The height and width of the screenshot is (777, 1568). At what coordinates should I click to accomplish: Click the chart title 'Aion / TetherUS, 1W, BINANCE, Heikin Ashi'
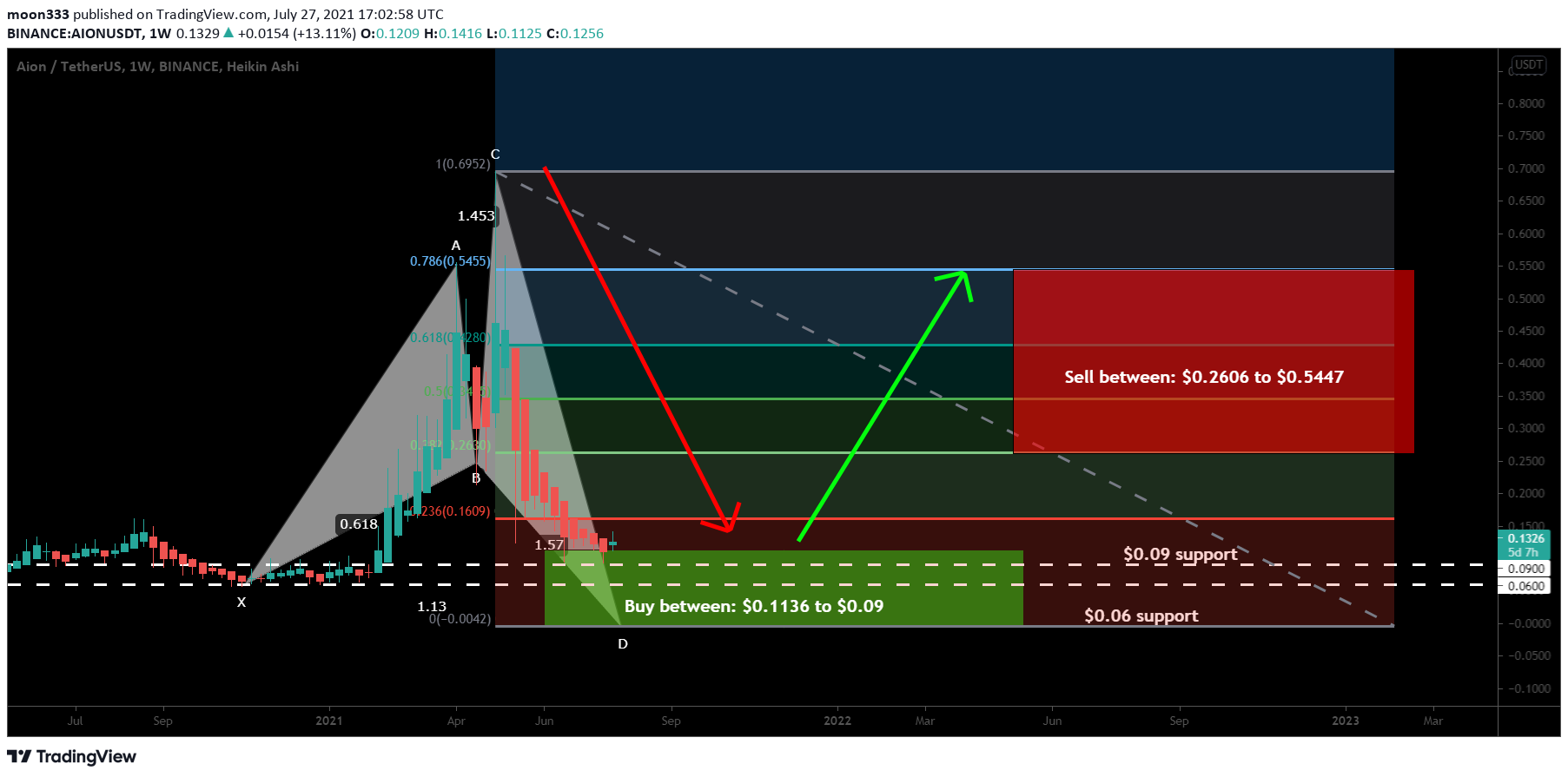tap(157, 66)
